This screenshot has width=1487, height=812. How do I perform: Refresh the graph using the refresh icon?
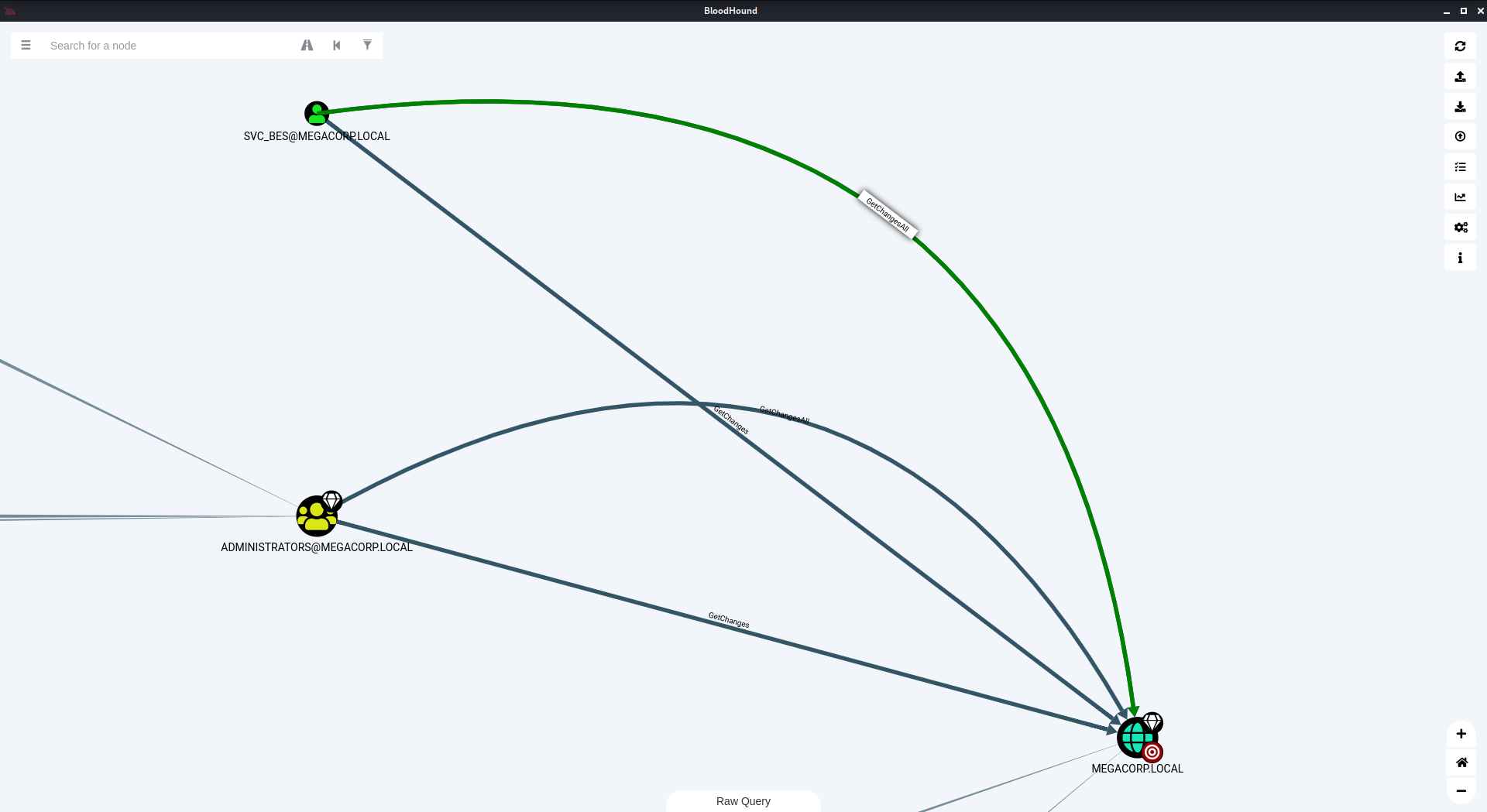pyautogui.click(x=1460, y=46)
